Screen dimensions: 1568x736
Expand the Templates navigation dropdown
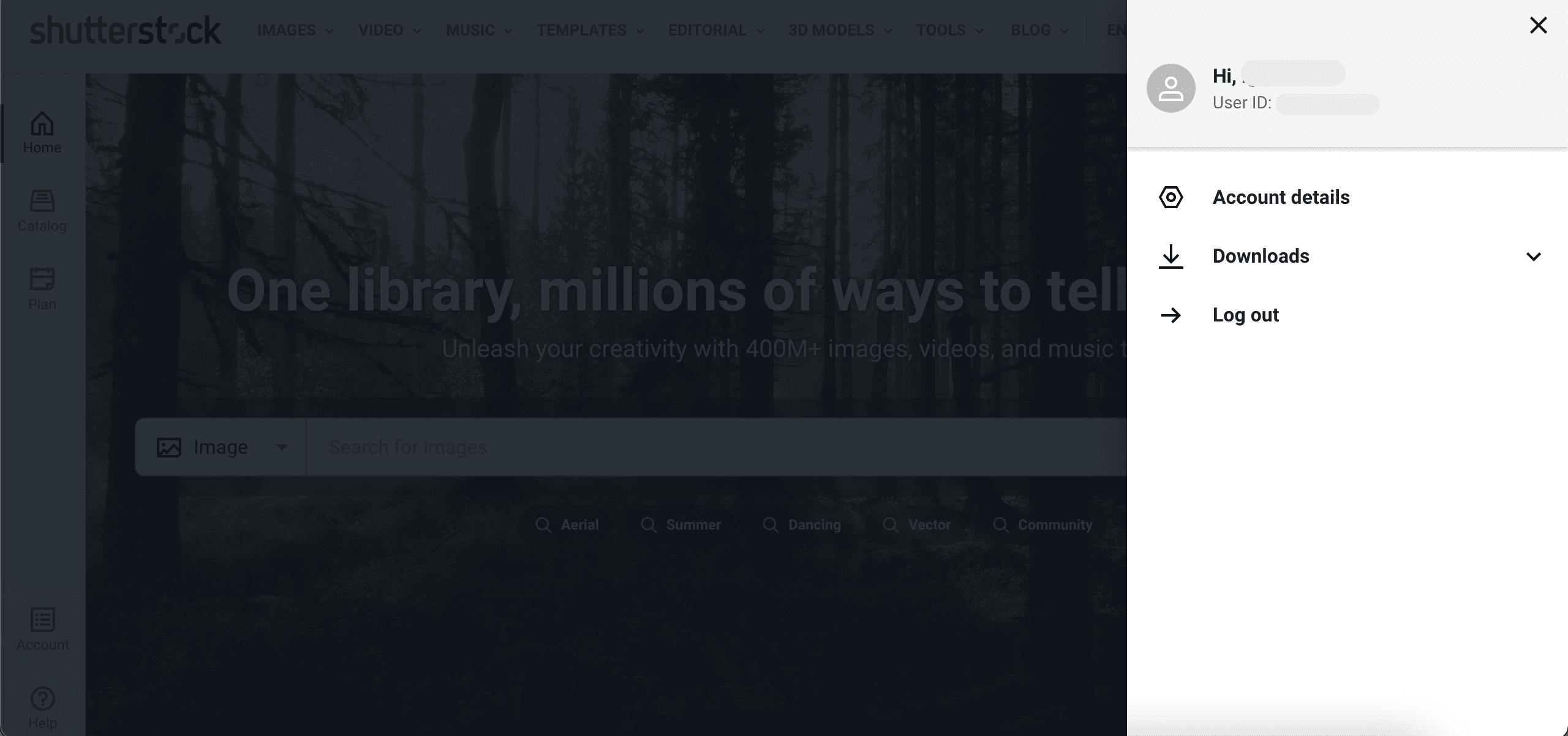(590, 30)
